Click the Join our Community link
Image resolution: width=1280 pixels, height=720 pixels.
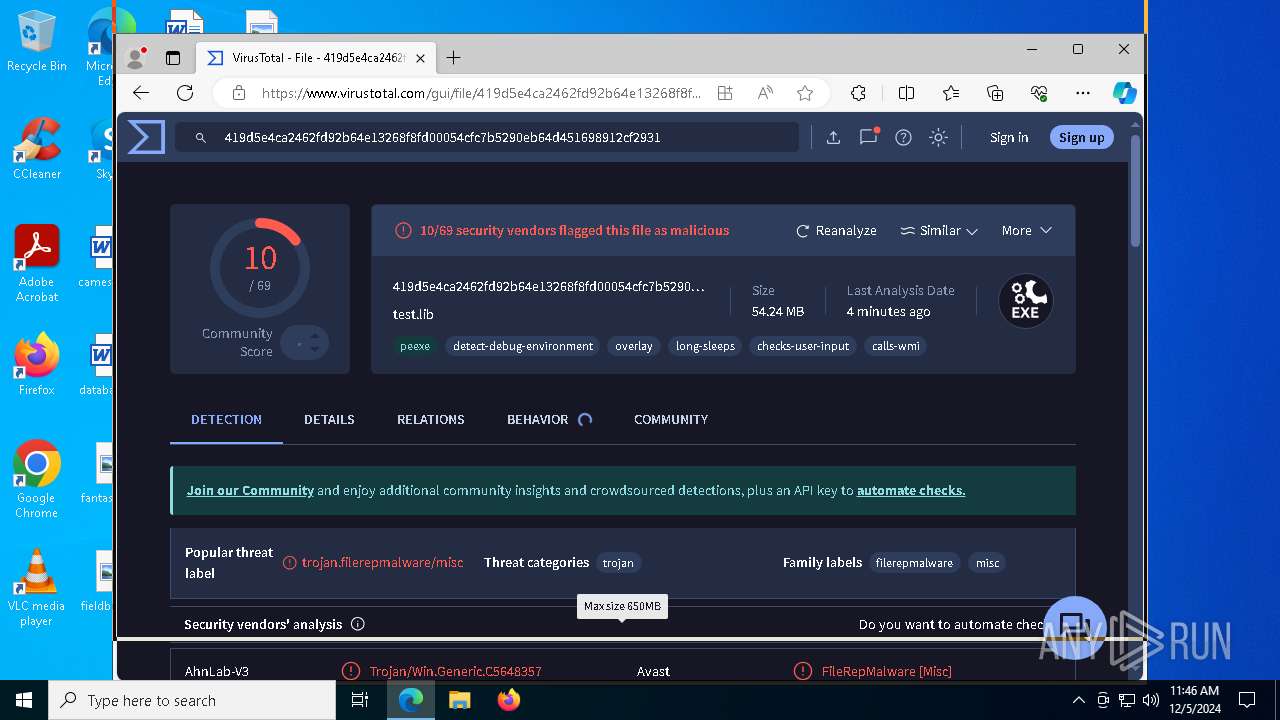point(250,490)
